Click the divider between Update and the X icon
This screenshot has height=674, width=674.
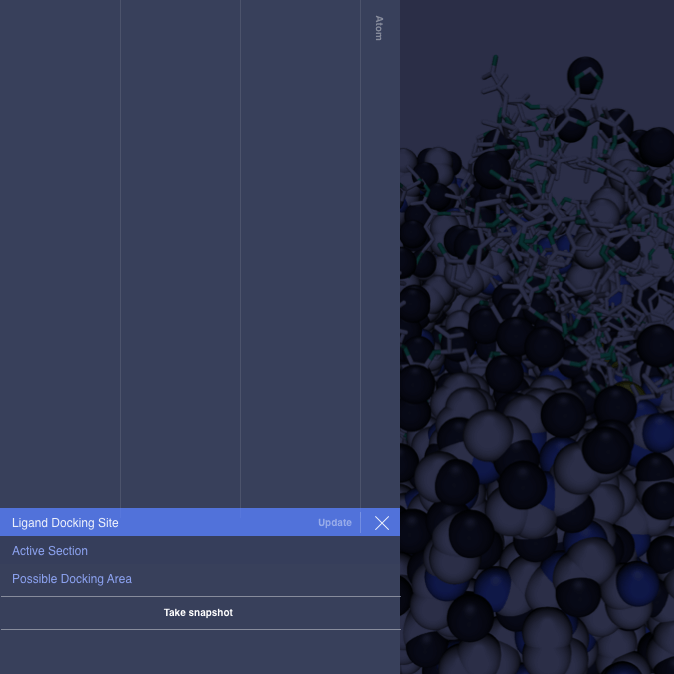pyautogui.click(x=361, y=523)
